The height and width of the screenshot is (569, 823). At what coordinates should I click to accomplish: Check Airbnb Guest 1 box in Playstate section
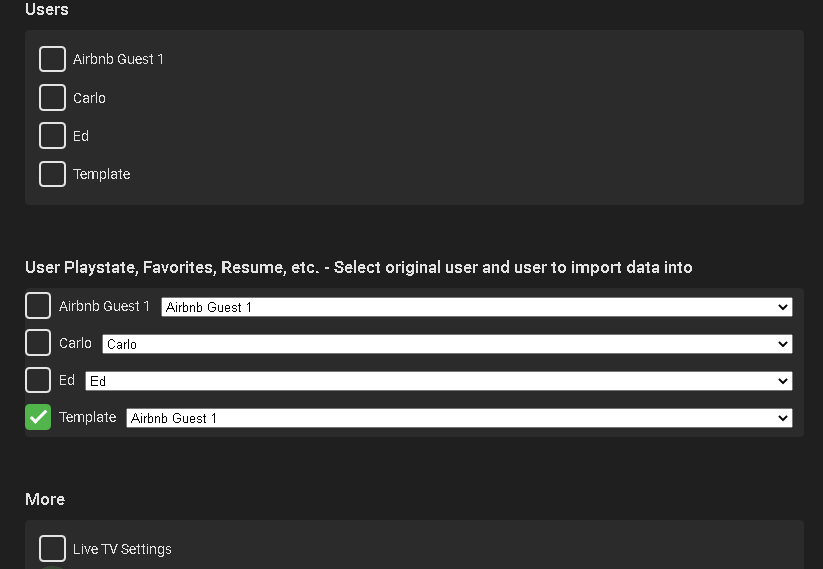point(38,306)
